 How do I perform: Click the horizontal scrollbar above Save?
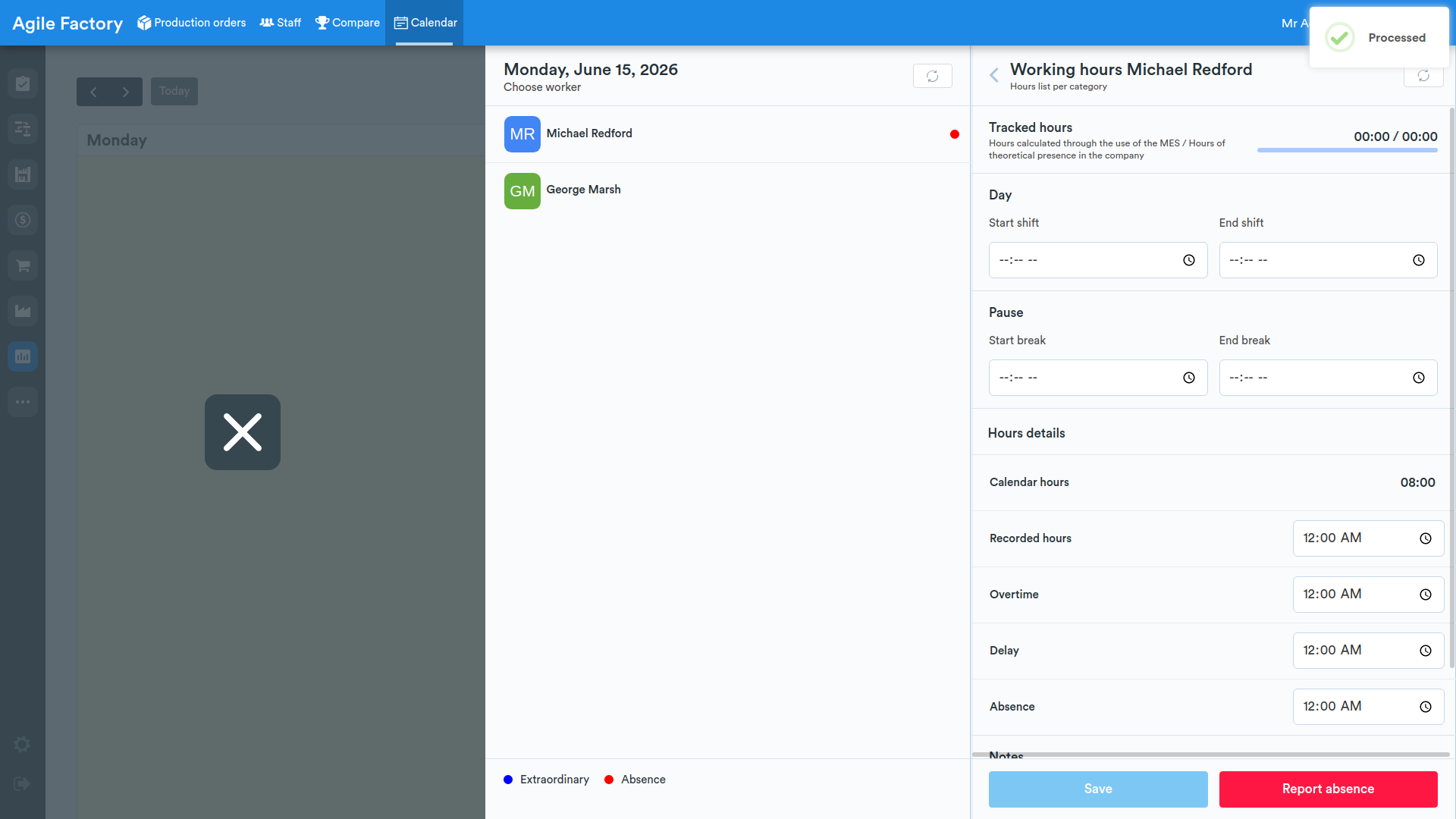click(1211, 755)
